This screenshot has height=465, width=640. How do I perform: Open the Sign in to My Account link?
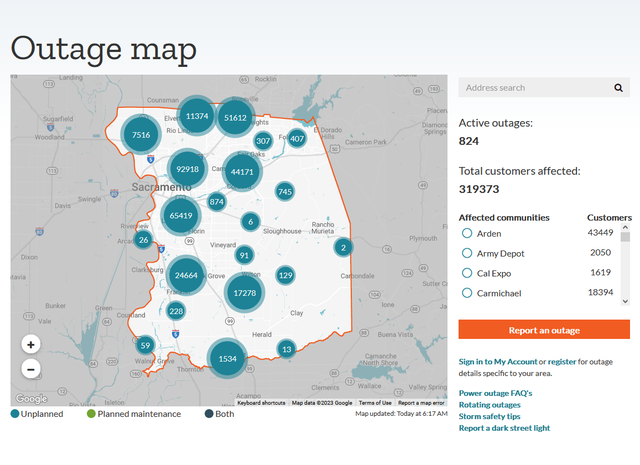497,361
